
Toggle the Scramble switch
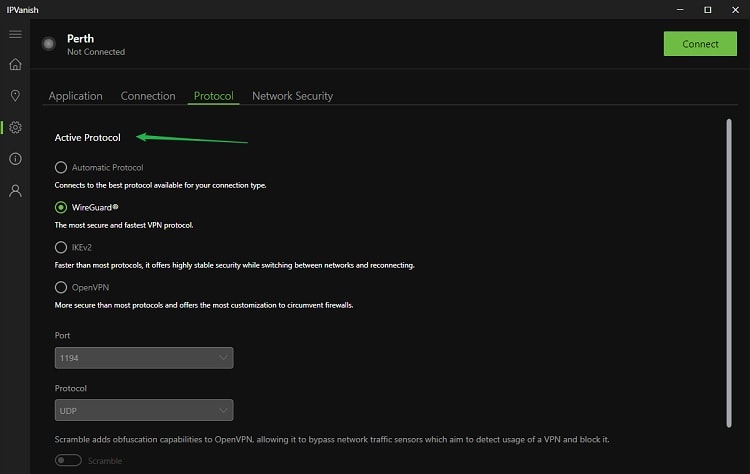click(68, 460)
